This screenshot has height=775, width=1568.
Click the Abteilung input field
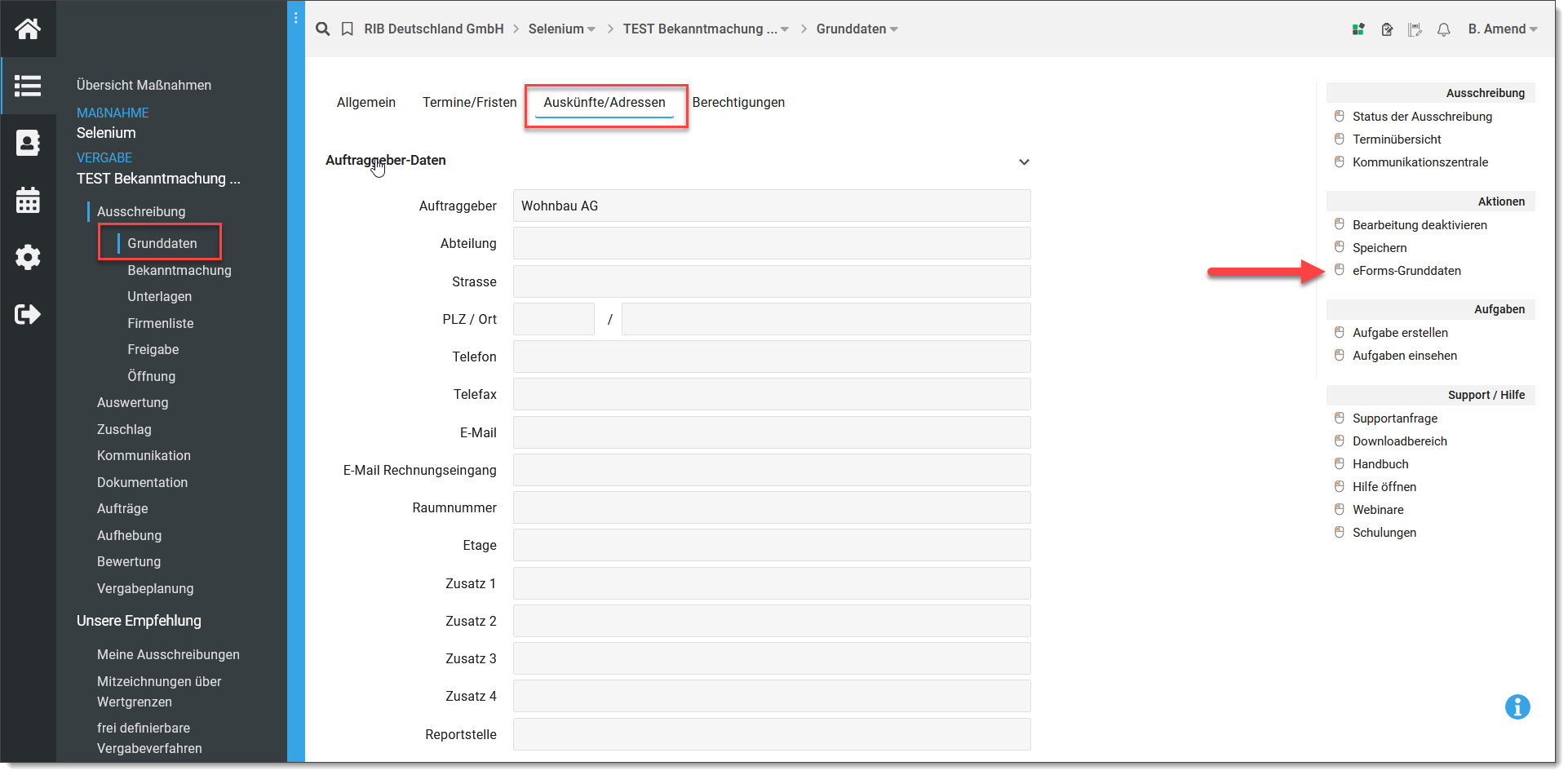[x=772, y=243]
